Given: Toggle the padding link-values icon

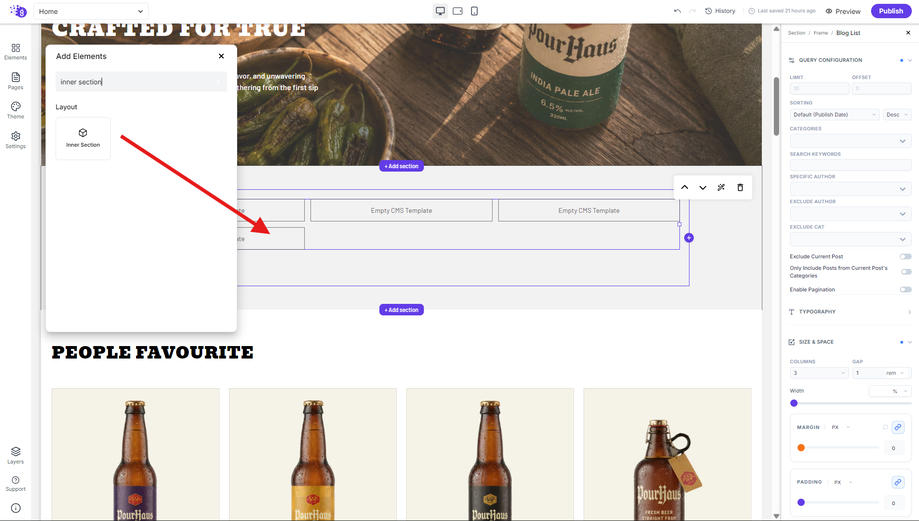Looking at the screenshot, I should (x=897, y=482).
